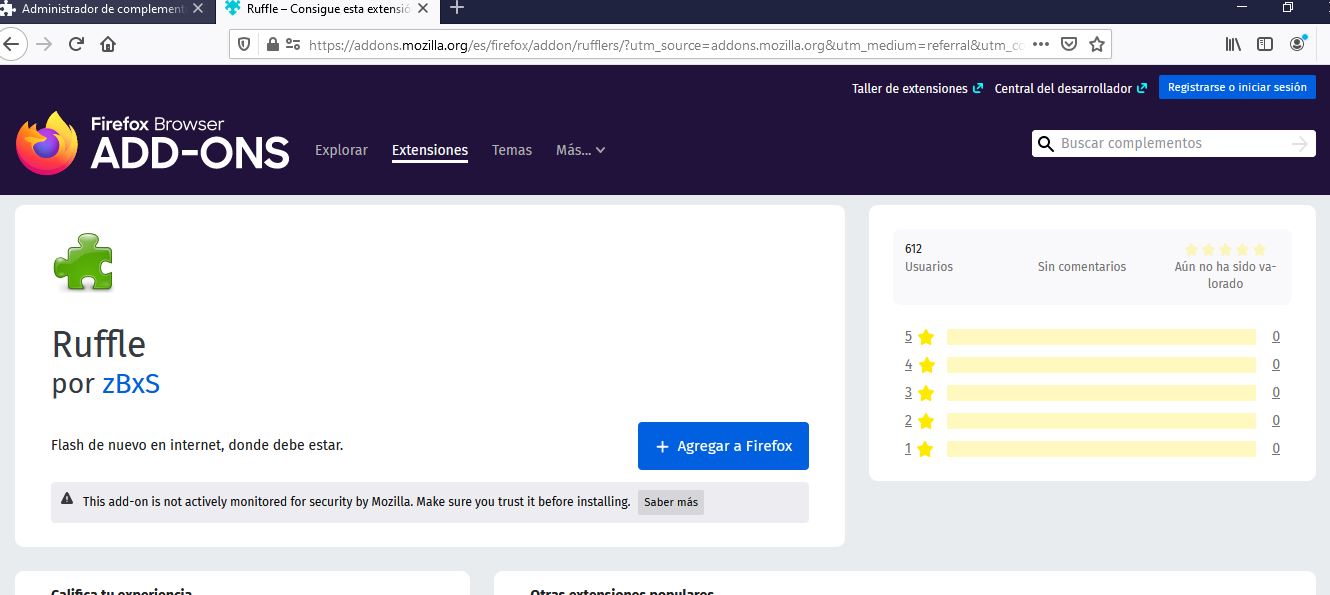This screenshot has width=1330, height=595.
Task: Save page to Pocket
Action: coord(1069,44)
